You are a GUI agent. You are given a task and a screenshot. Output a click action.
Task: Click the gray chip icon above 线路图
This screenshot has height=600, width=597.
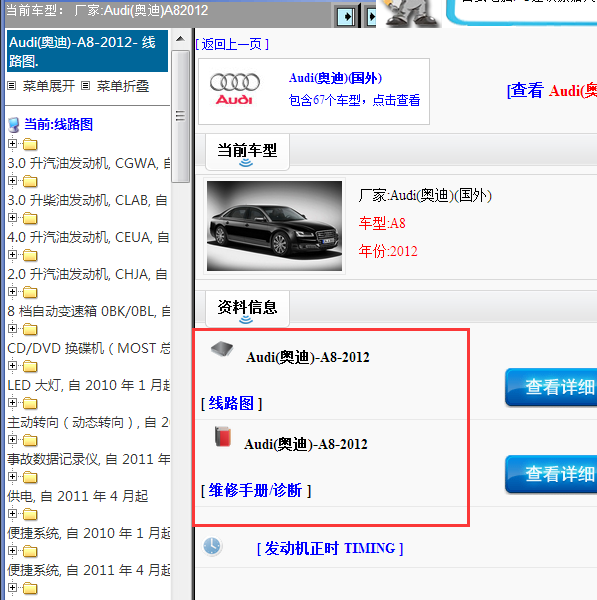click(x=222, y=349)
